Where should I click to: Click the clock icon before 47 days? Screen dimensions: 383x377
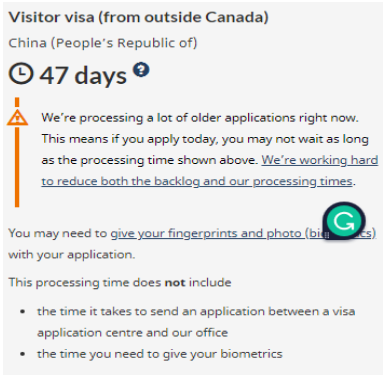pyautogui.click(x=21, y=74)
